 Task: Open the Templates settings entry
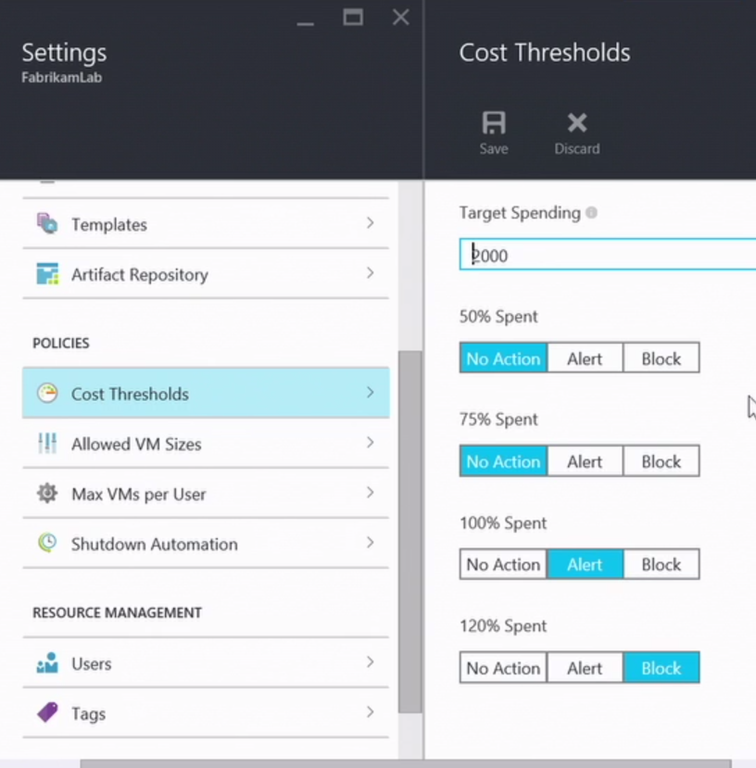point(206,223)
